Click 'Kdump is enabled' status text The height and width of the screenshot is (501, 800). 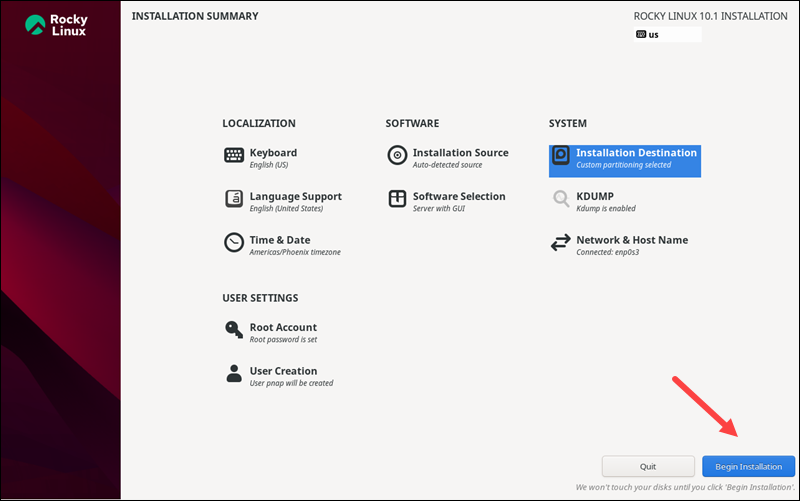click(x=606, y=208)
